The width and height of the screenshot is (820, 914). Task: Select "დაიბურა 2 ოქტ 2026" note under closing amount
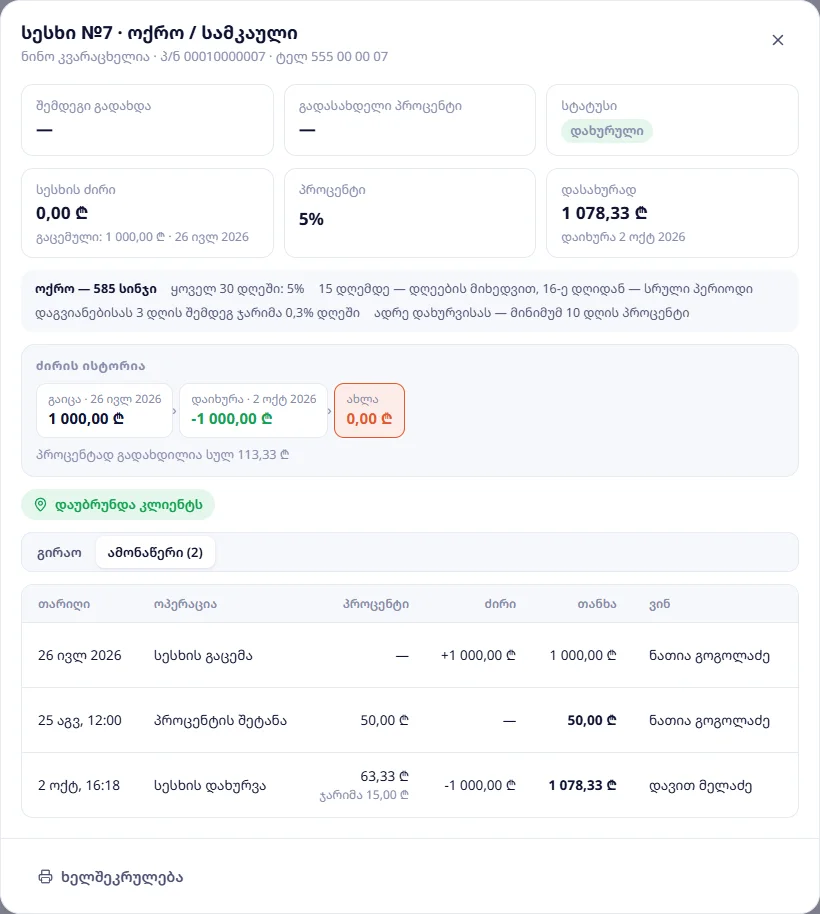[623, 237]
